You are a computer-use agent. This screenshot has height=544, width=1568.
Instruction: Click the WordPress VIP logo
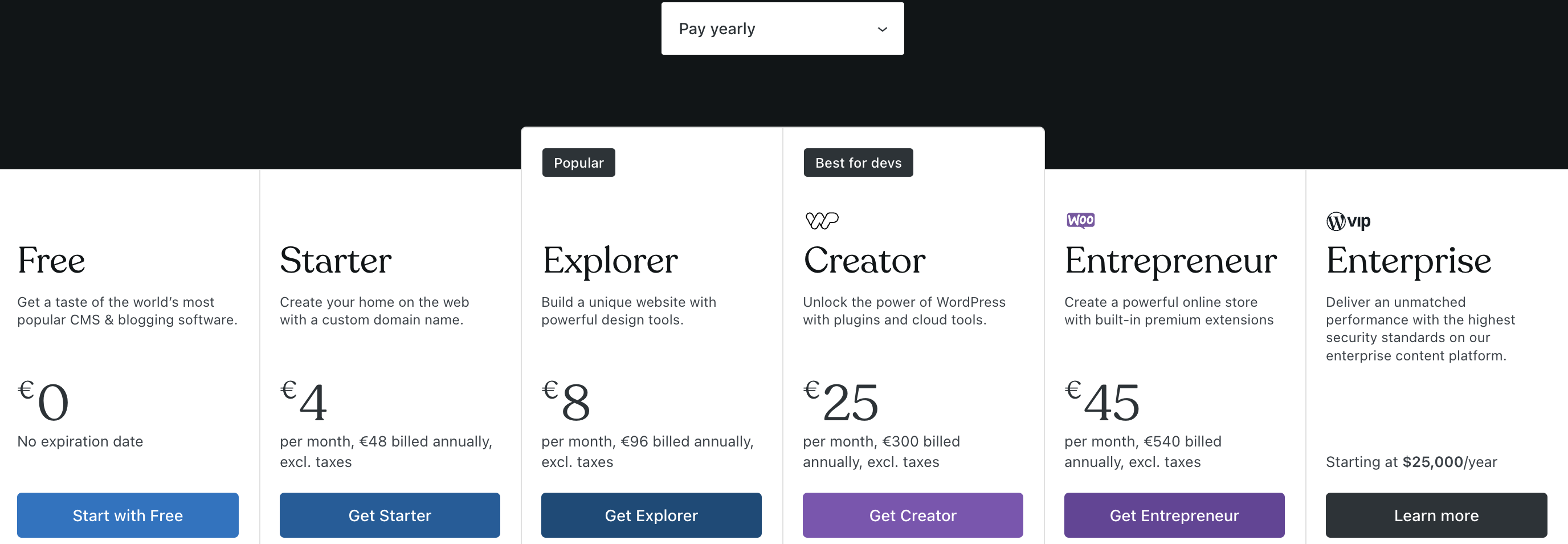1347,221
